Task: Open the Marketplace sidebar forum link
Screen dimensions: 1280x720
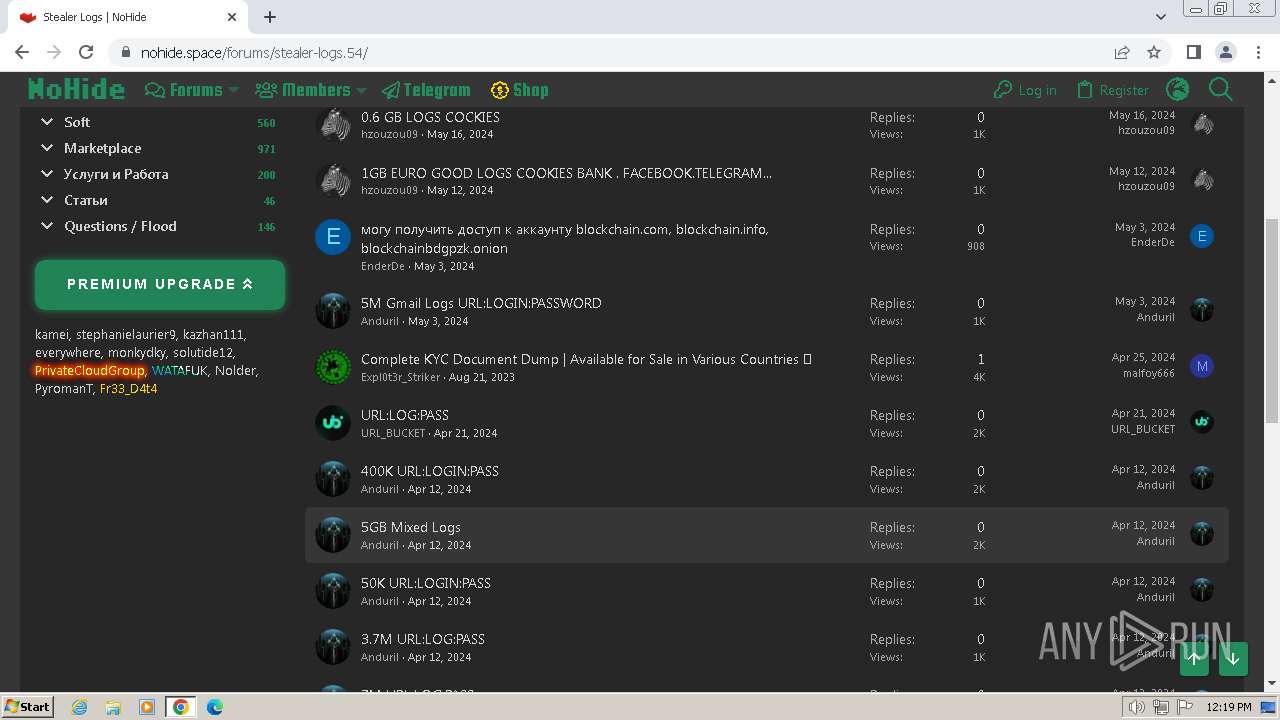Action: point(103,148)
